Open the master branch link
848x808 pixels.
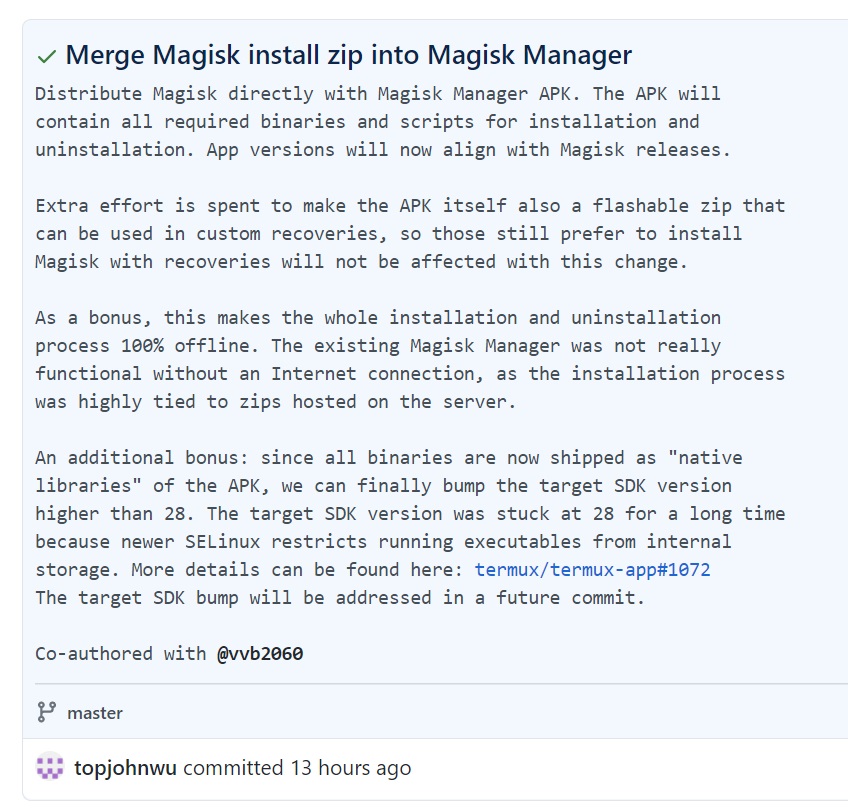(95, 713)
